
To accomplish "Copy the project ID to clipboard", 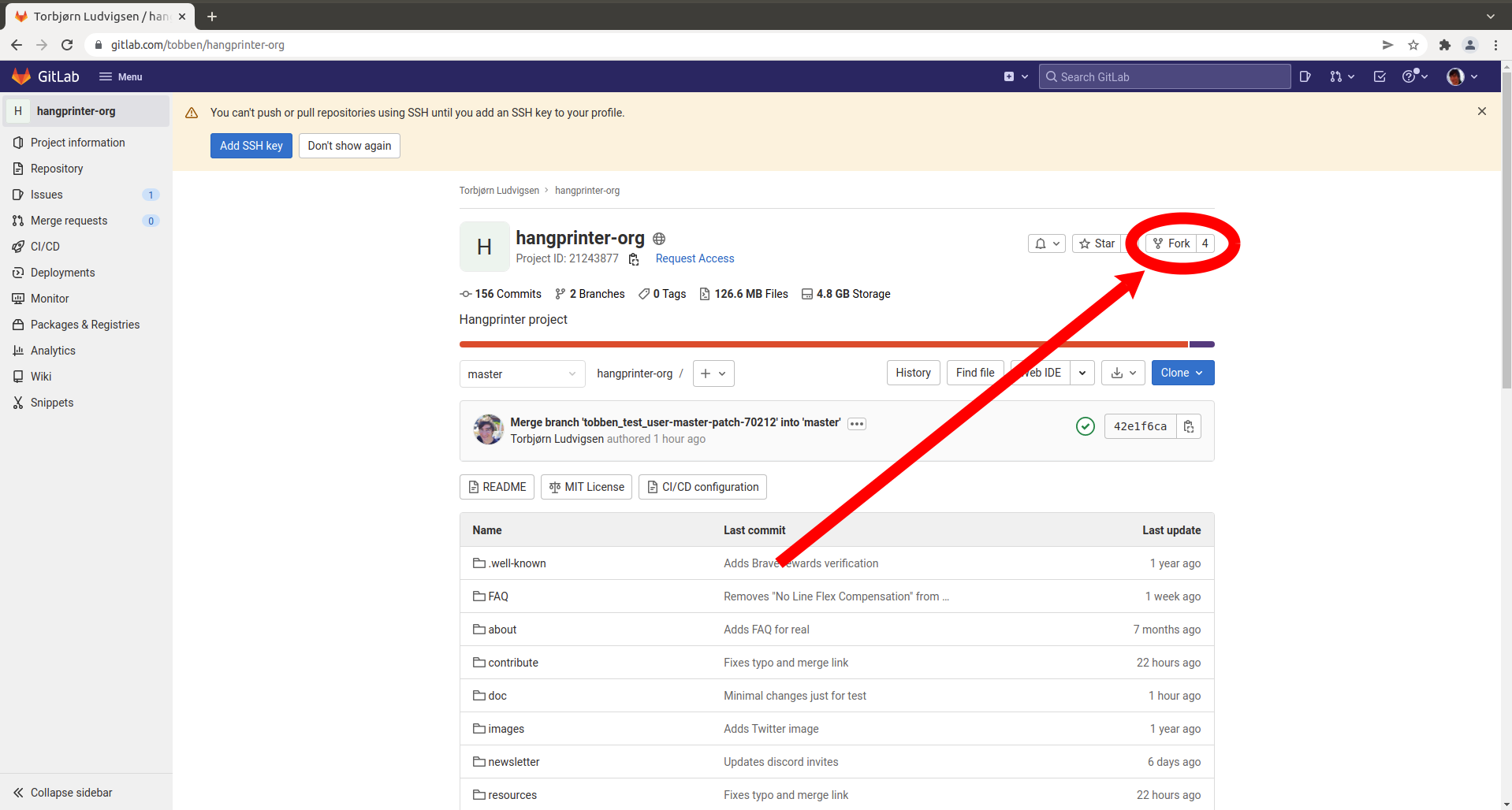I will pos(634,259).
